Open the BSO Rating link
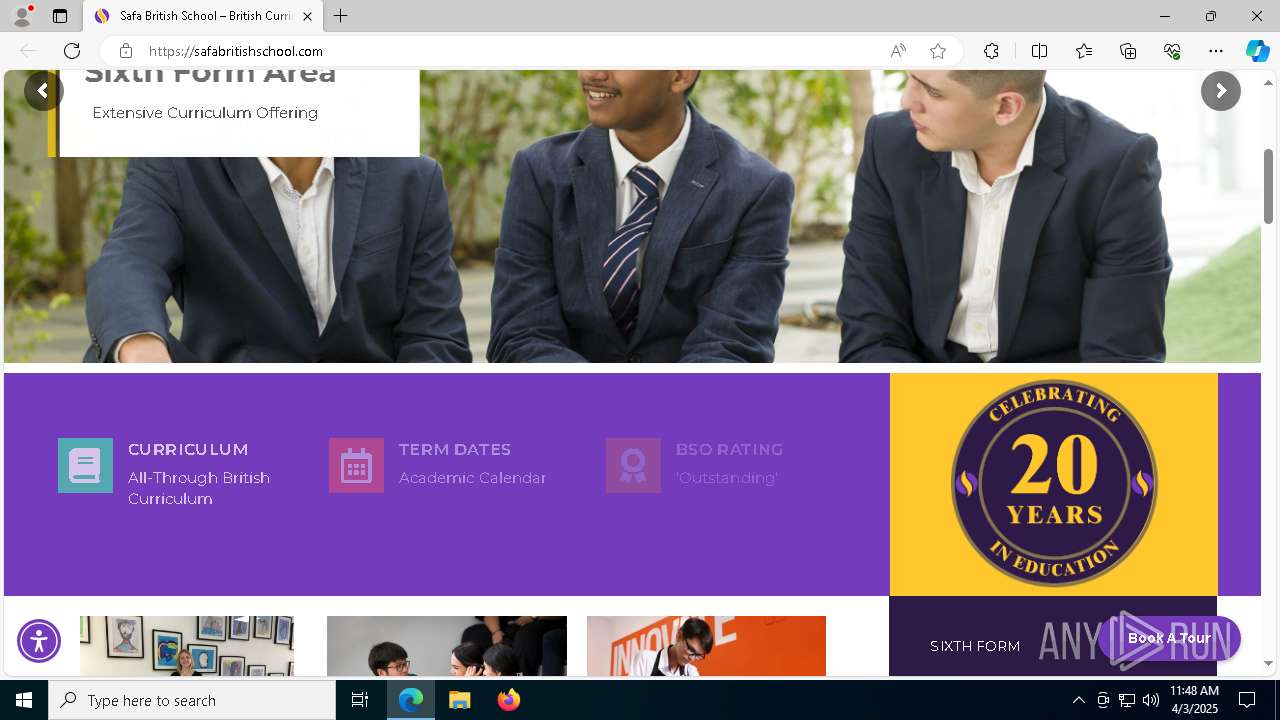 729,450
